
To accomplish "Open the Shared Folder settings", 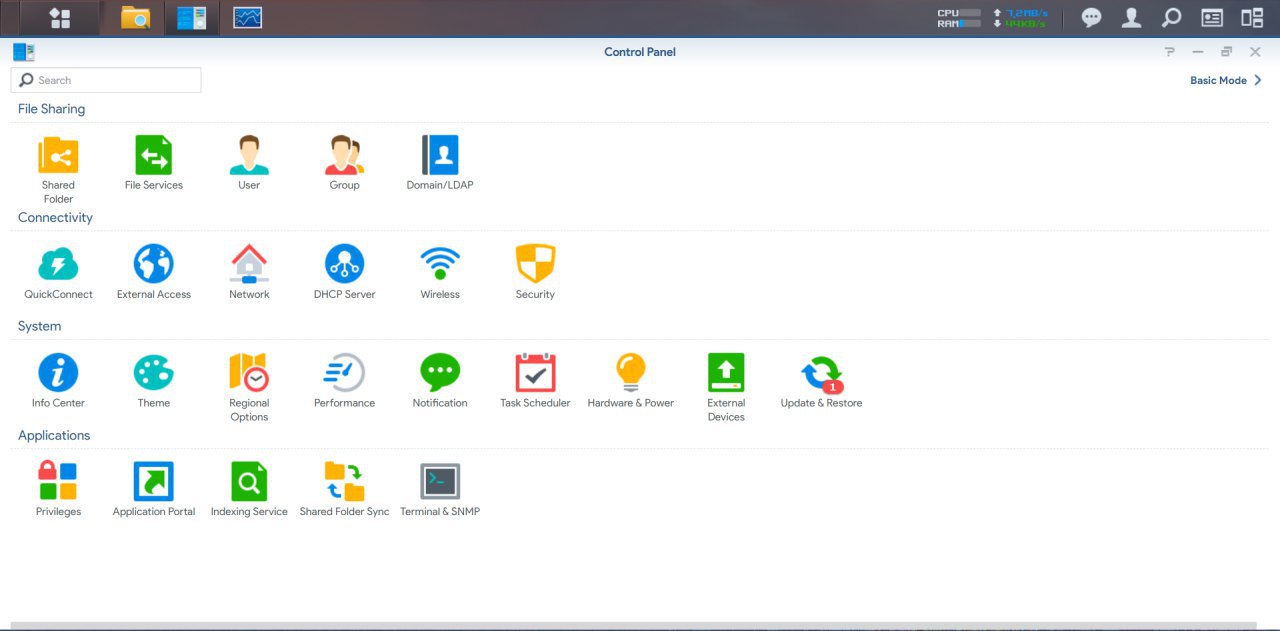I will pos(58,156).
